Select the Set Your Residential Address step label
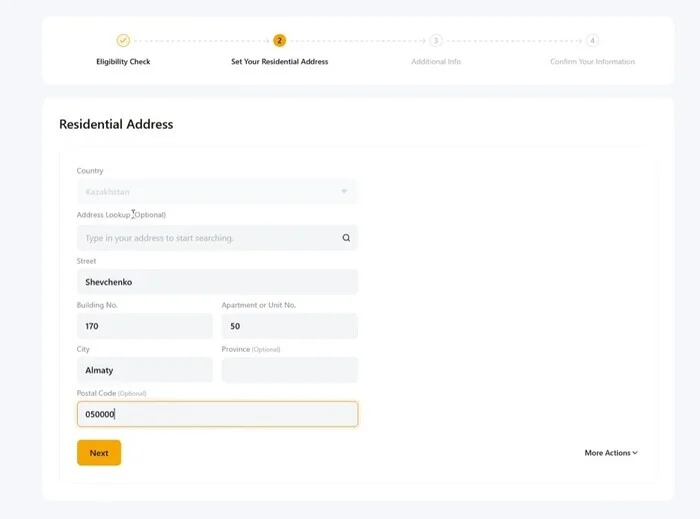This screenshot has width=700, height=519. [x=279, y=62]
